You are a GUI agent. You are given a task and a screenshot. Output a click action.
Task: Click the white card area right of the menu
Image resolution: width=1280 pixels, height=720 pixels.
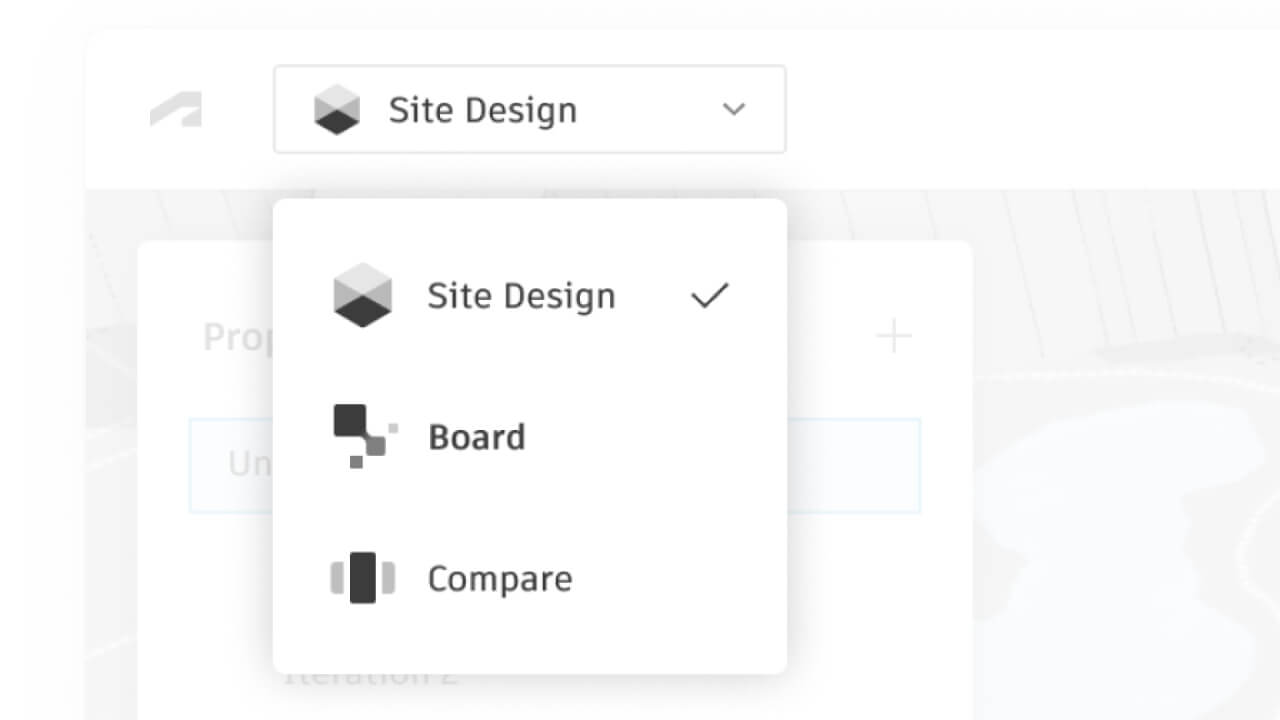(878, 600)
